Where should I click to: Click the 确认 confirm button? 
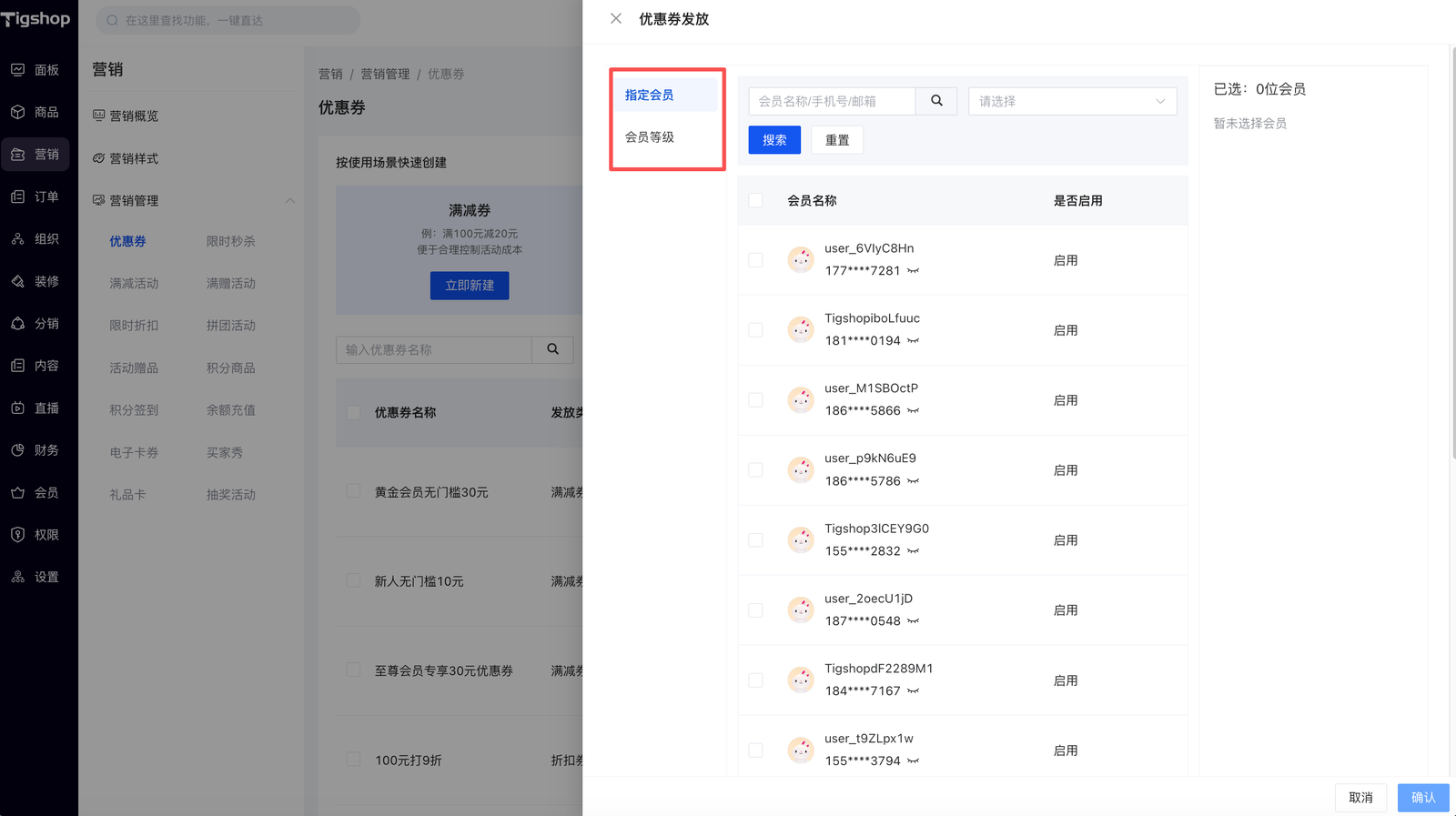click(1422, 798)
